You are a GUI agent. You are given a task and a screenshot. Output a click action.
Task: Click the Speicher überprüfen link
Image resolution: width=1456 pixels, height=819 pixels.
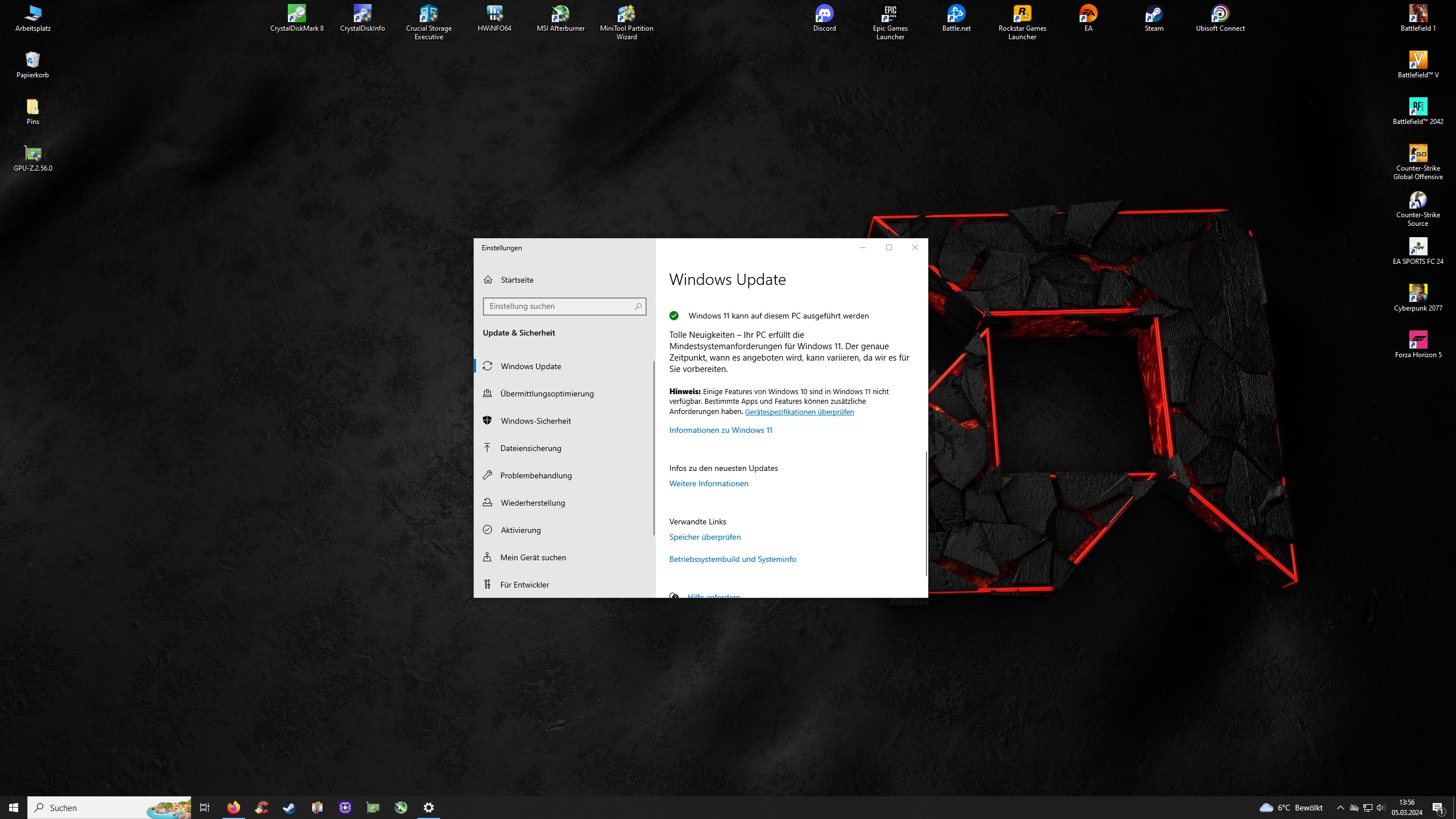(x=705, y=537)
